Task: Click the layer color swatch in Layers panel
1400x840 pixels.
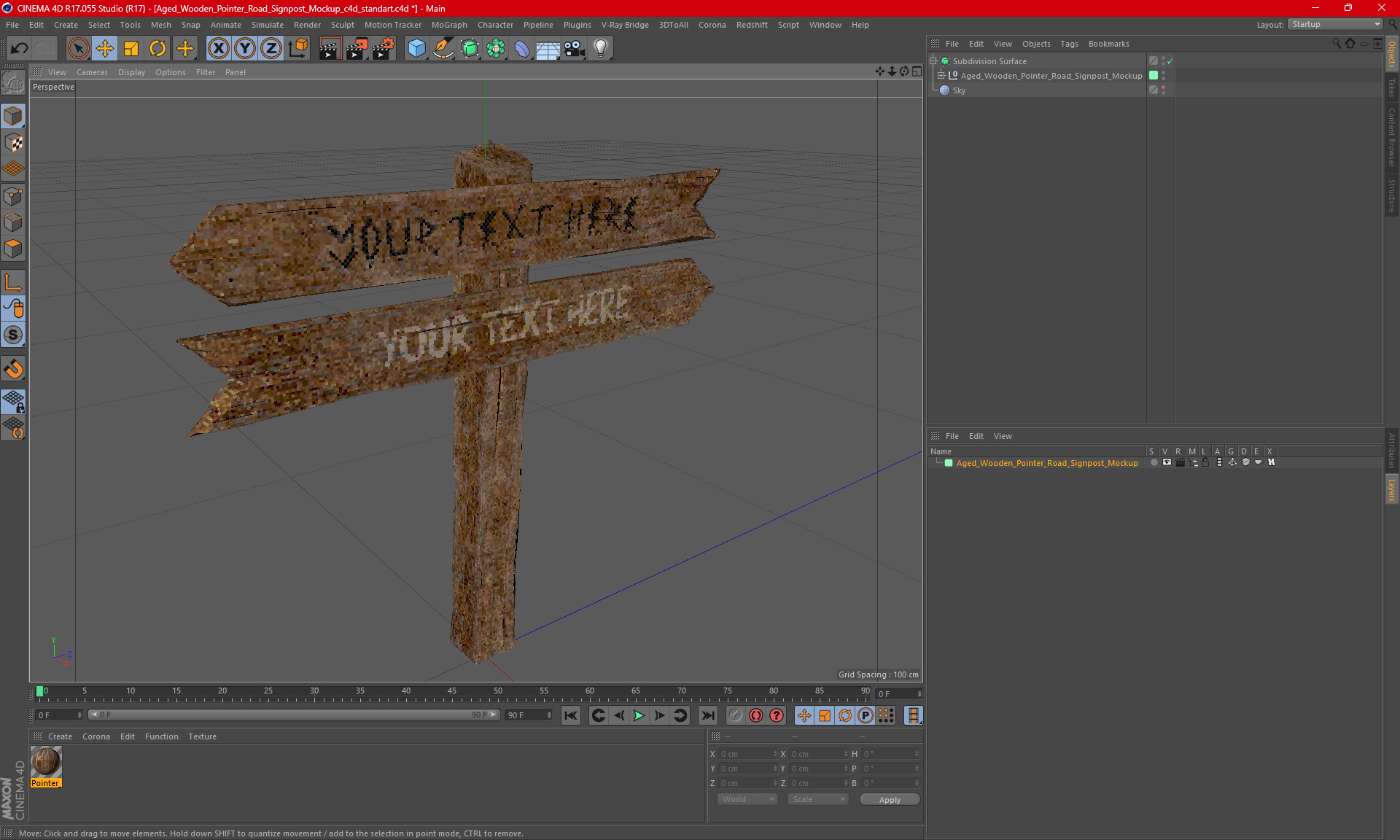Action: click(949, 463)
